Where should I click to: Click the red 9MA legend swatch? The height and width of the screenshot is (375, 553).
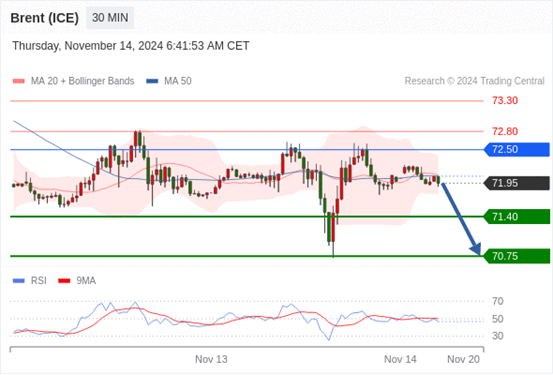(64, 281)
